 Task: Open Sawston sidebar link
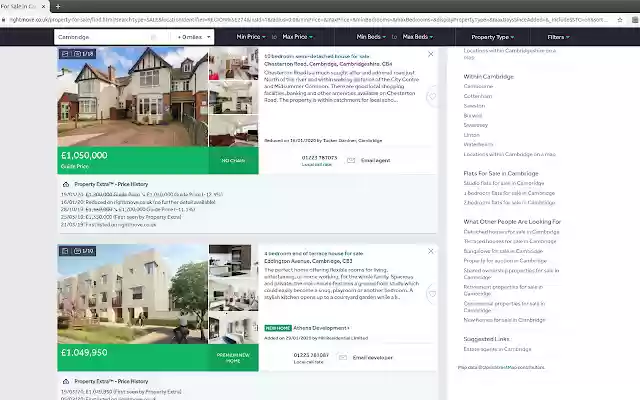474,106
